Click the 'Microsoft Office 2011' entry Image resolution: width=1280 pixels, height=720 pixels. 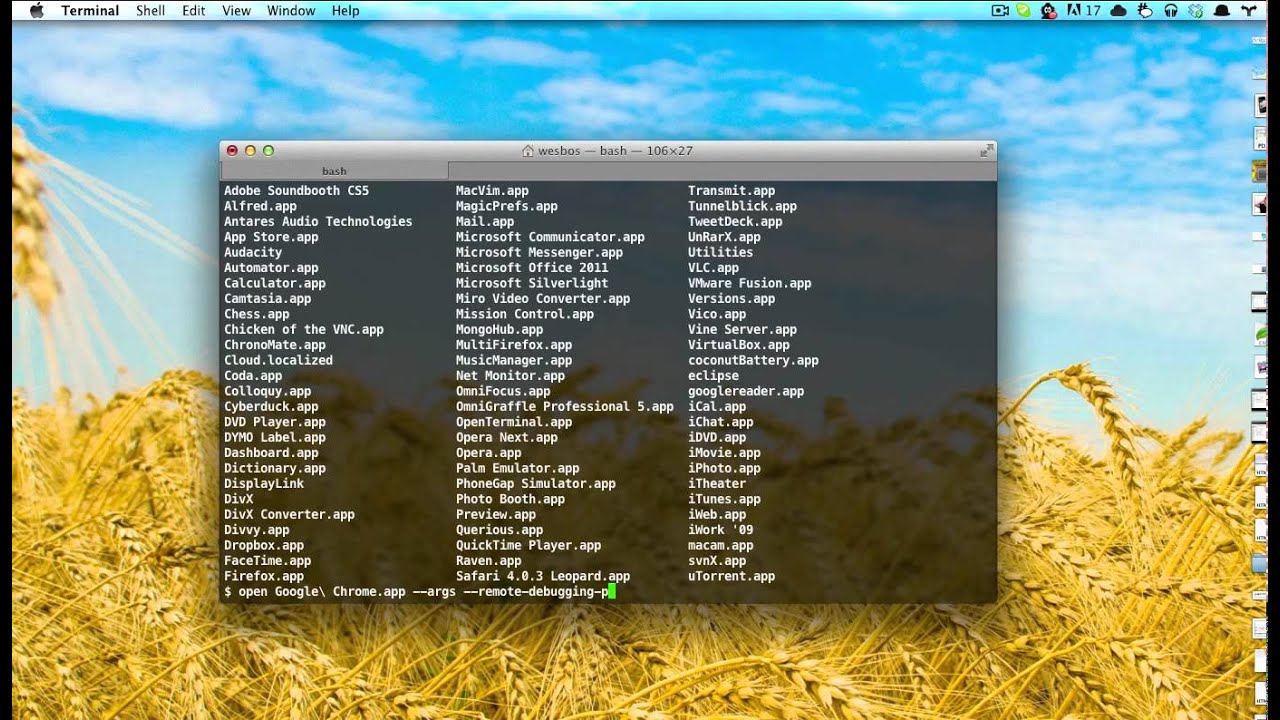point(532,268)
